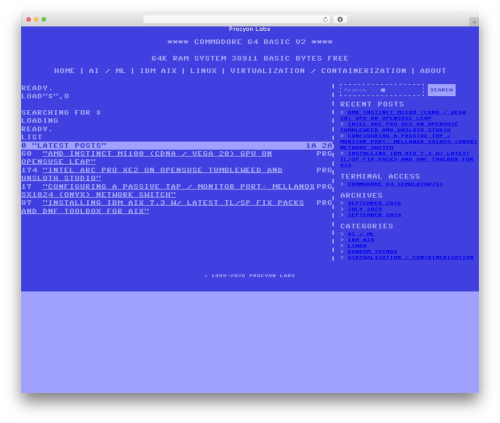Screen dimensions: 500x423
Task: Open the September 2026 archive
Action: [x=374, y=203]
